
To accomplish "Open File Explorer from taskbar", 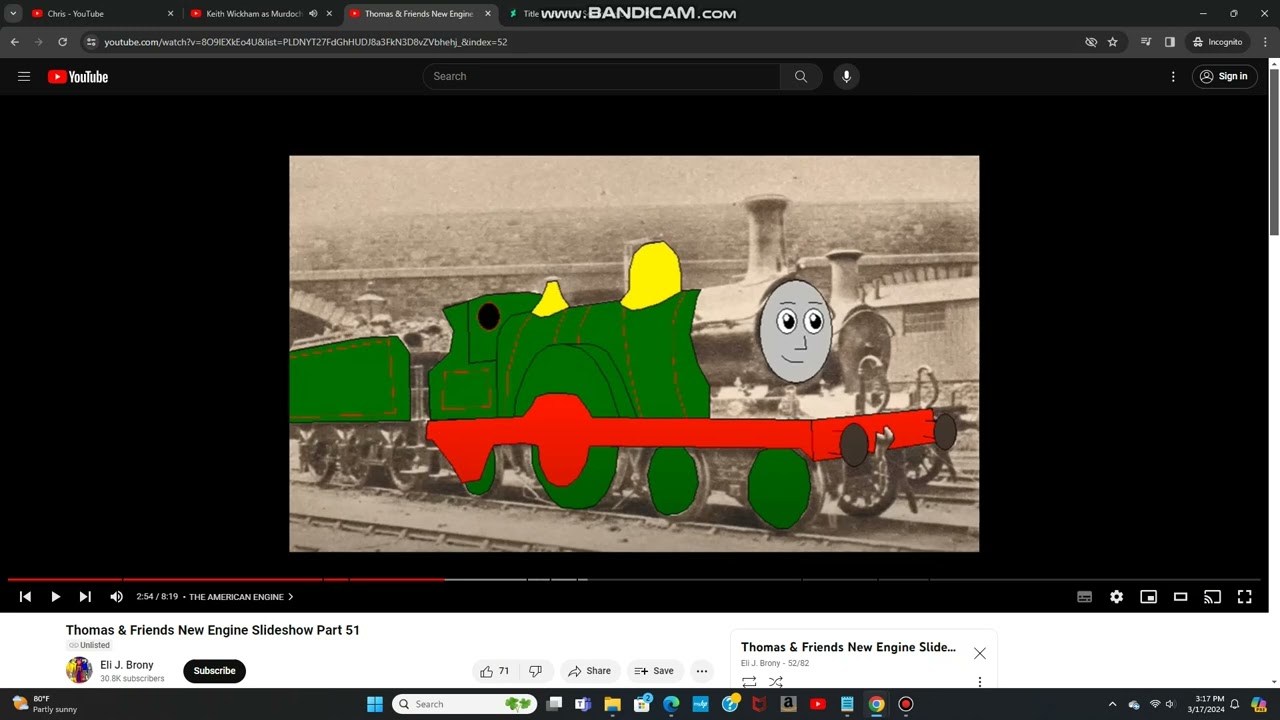I will pyautogui.click(x=613, y=704).
